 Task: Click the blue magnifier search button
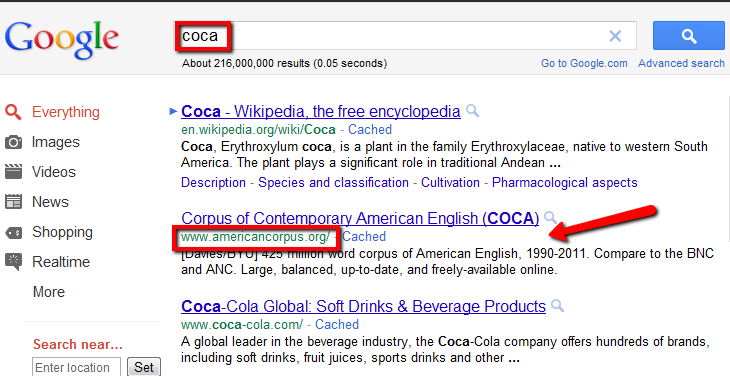point(689,35)
